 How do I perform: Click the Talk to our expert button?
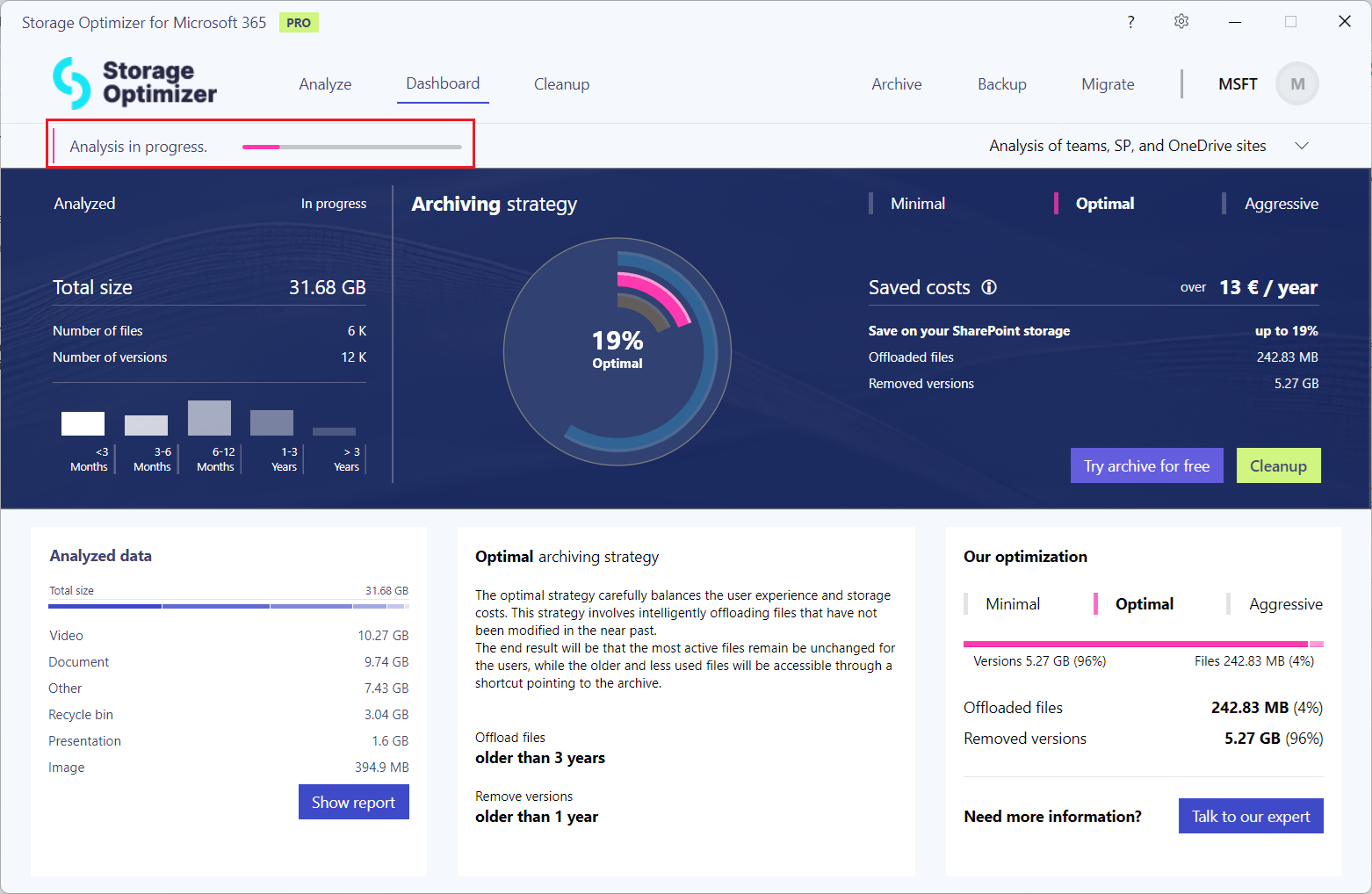(x=1250, y=816)
